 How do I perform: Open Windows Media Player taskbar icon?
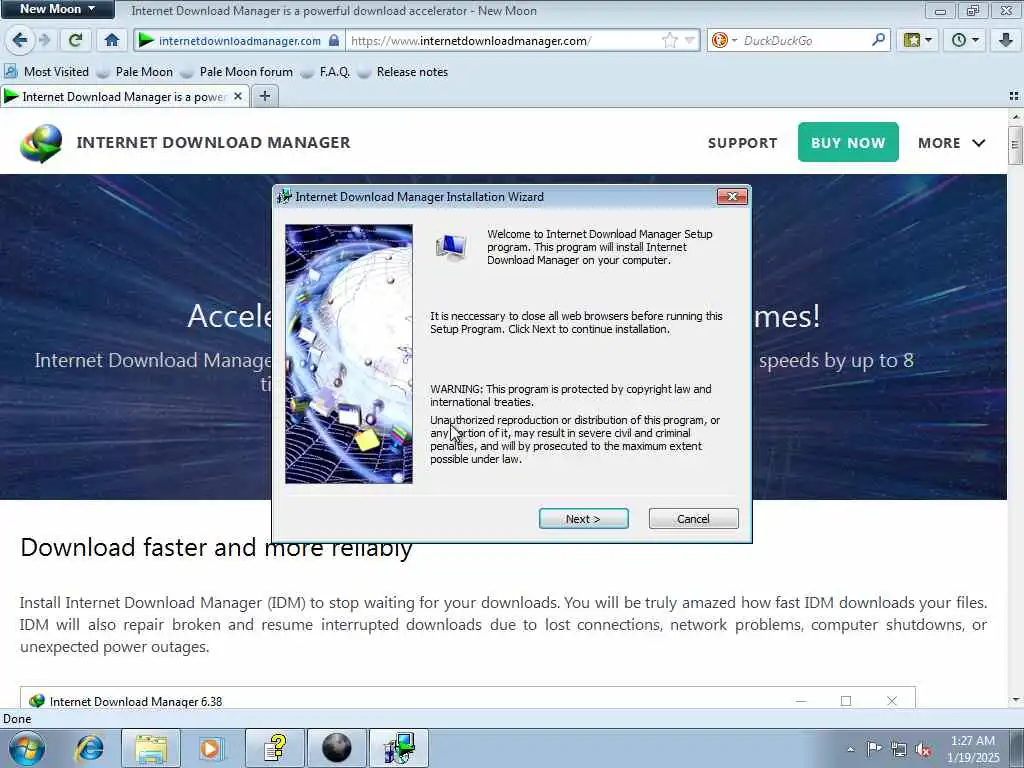210,748
